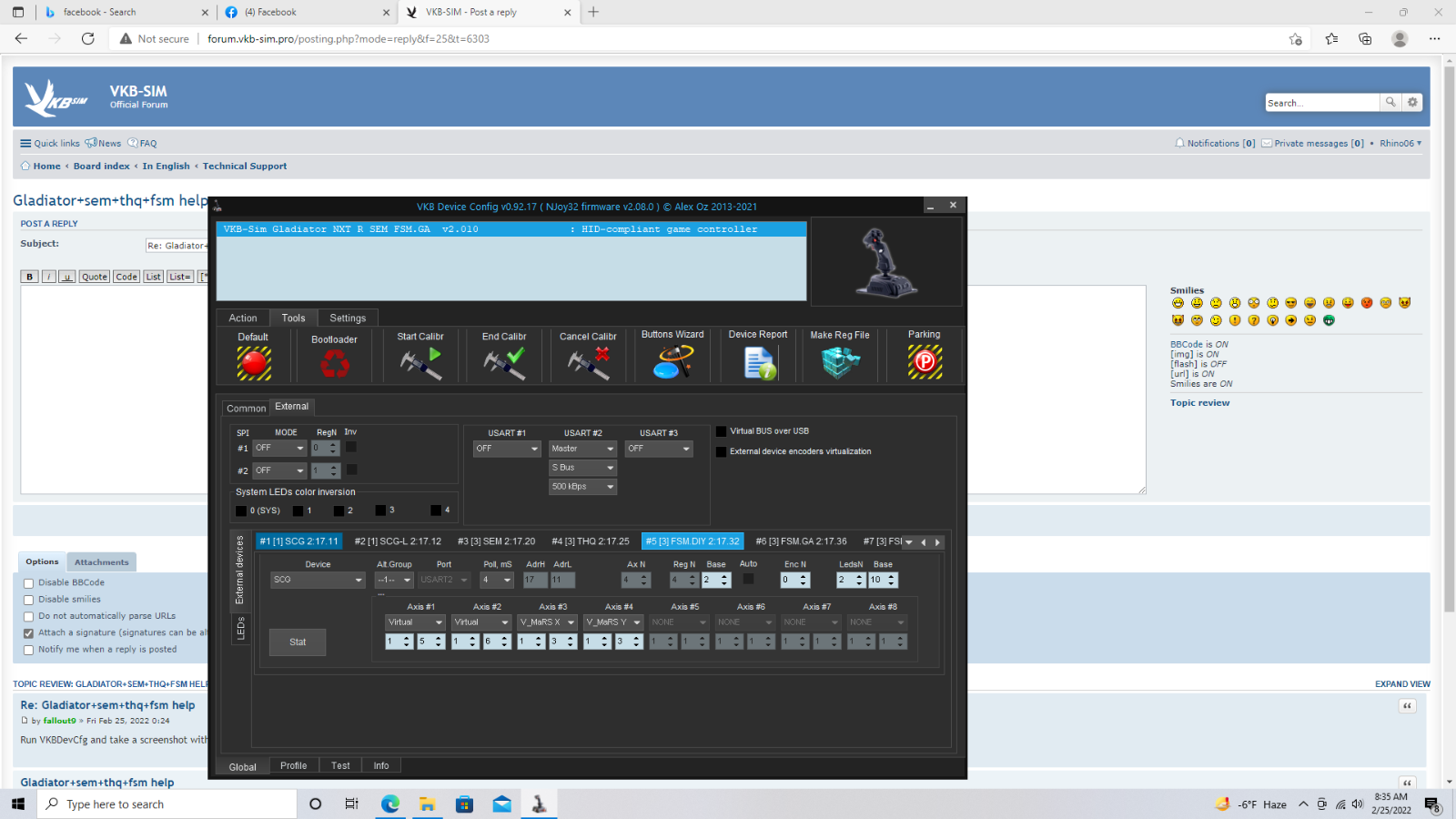
Task: Open S Bus protocol dropdown
Action: pos(582,468)
